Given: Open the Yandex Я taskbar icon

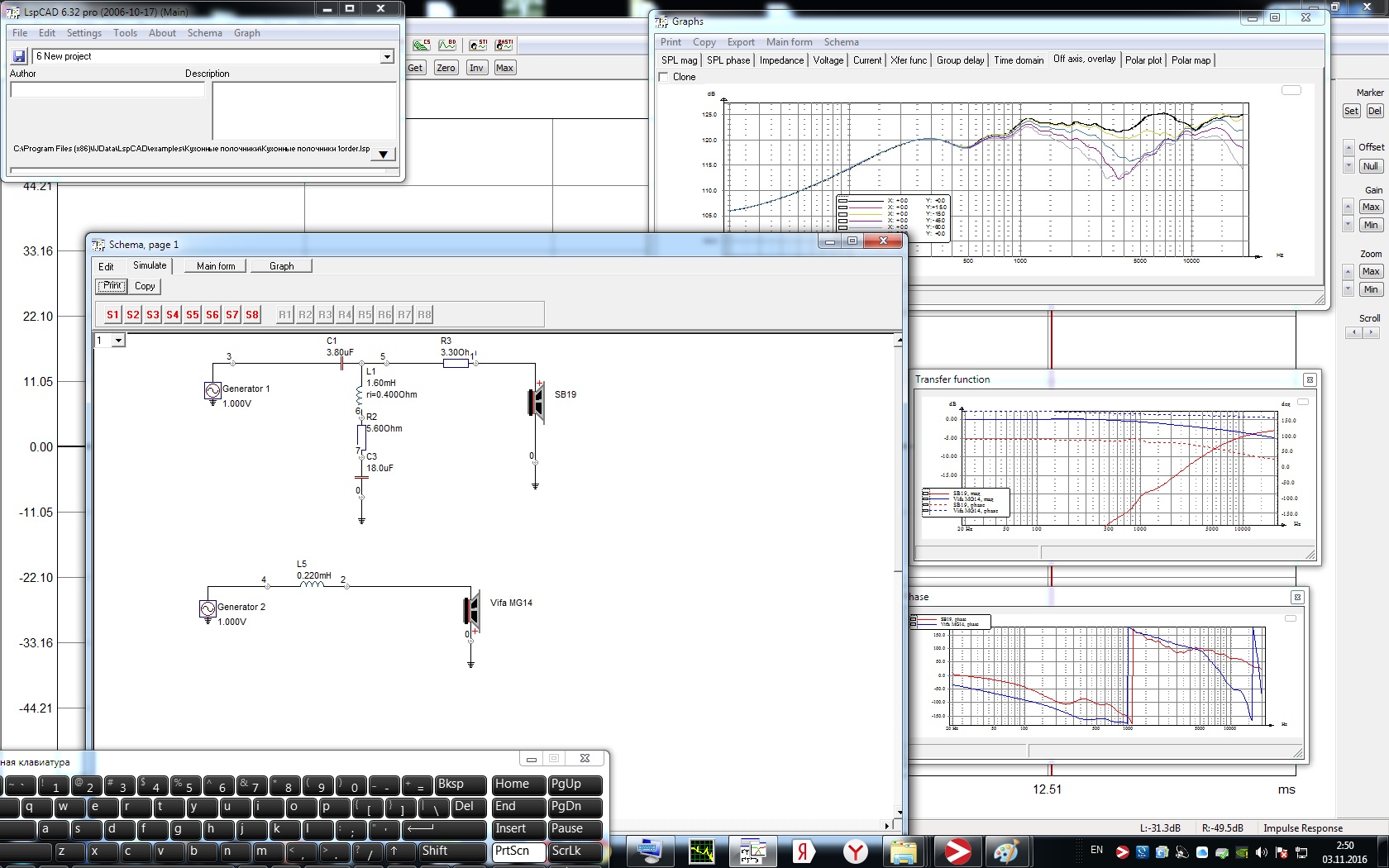Looking at the screenshot, I should point(803,851).
